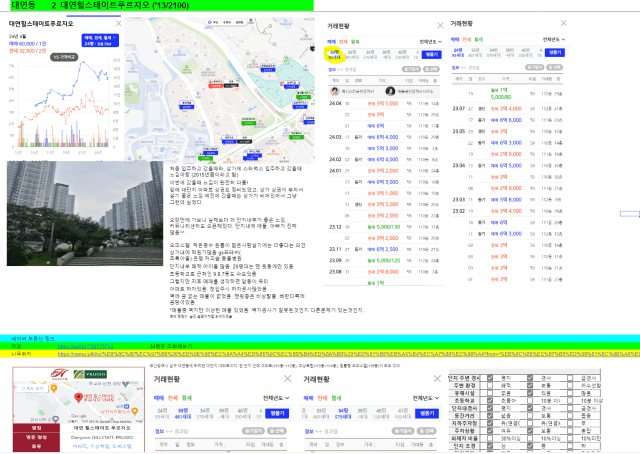640x454 pixels.
Task: Click 매매 6억 4,000 row under 24.03
Action: 384,137
